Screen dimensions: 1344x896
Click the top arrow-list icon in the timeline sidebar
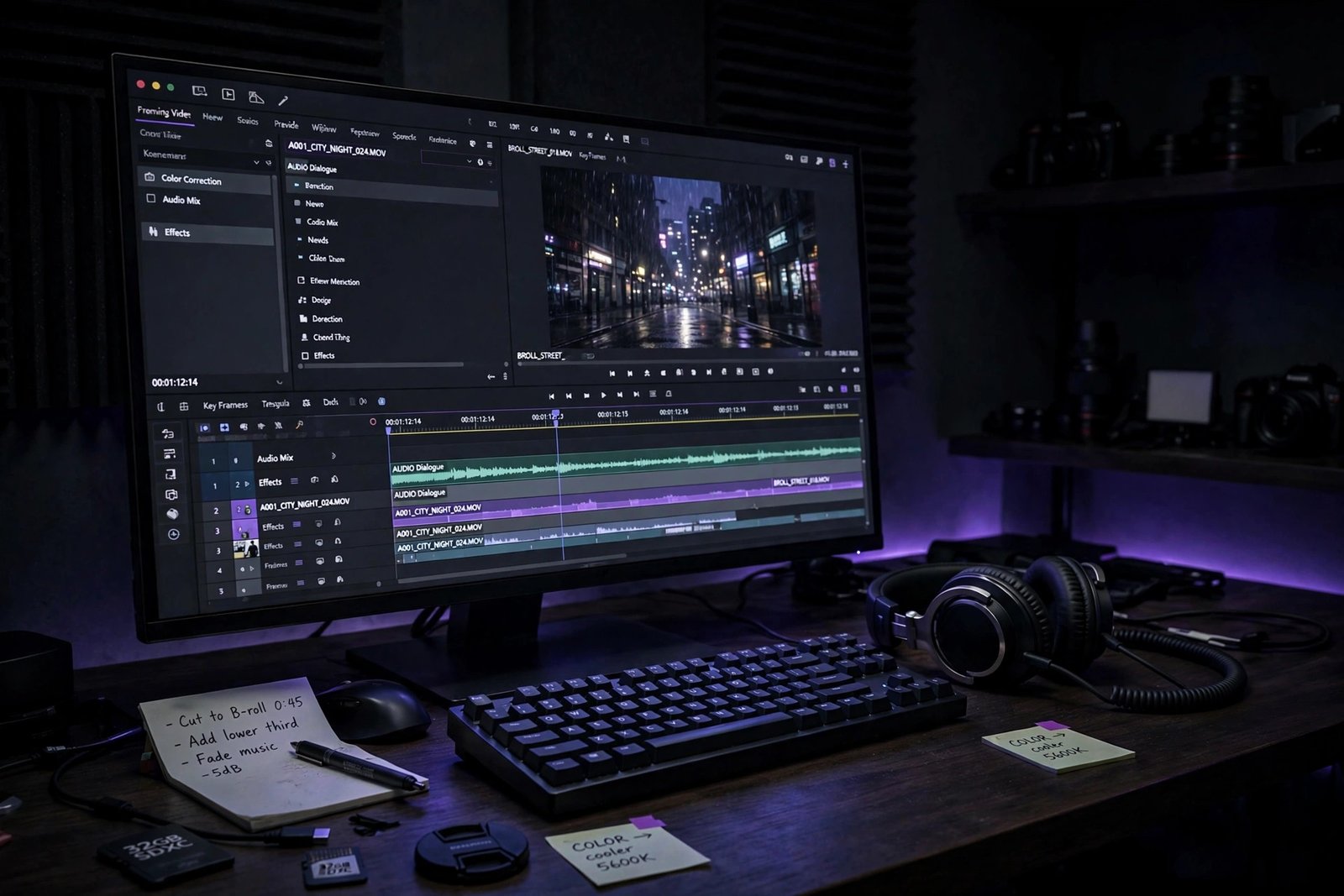coord(168,434)
